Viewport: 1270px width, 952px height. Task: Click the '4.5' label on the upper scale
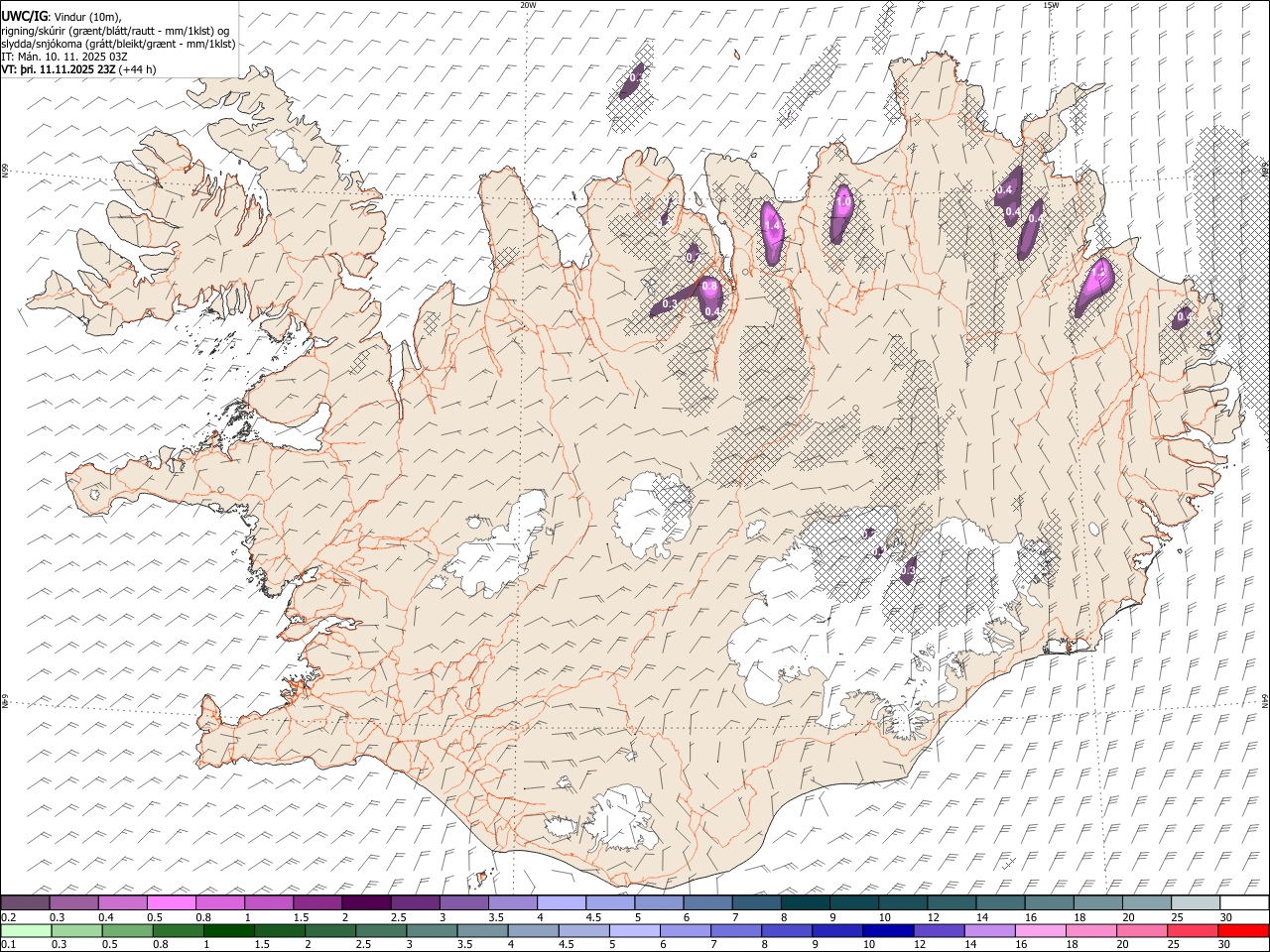[x=593, y=917]
